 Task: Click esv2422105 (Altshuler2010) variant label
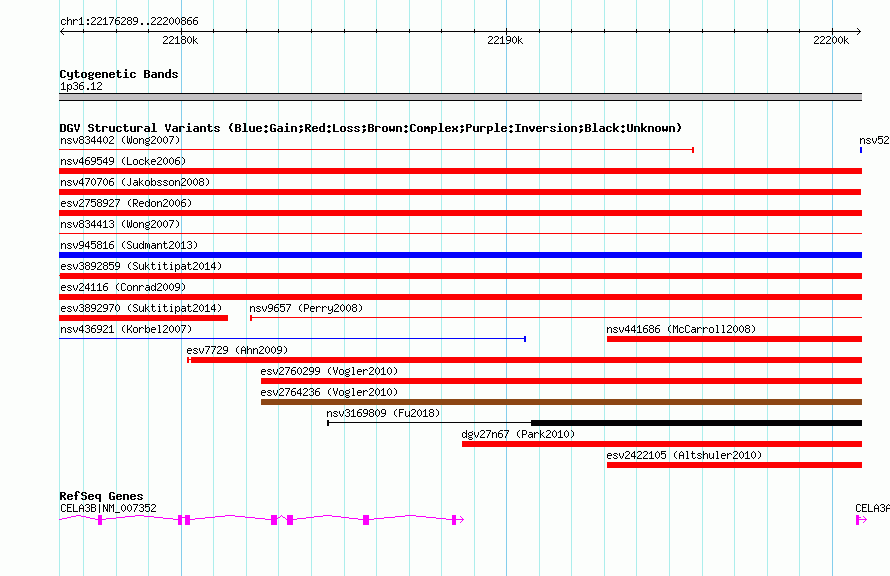684,455
